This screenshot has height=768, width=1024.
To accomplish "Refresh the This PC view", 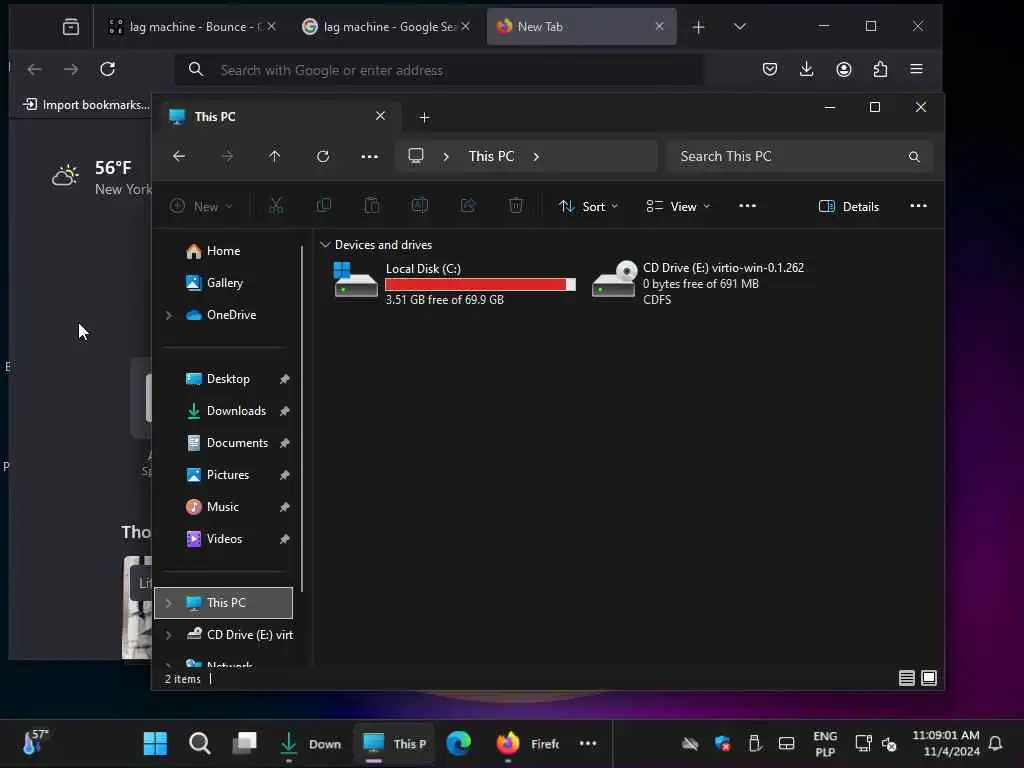I will [323, 157].
